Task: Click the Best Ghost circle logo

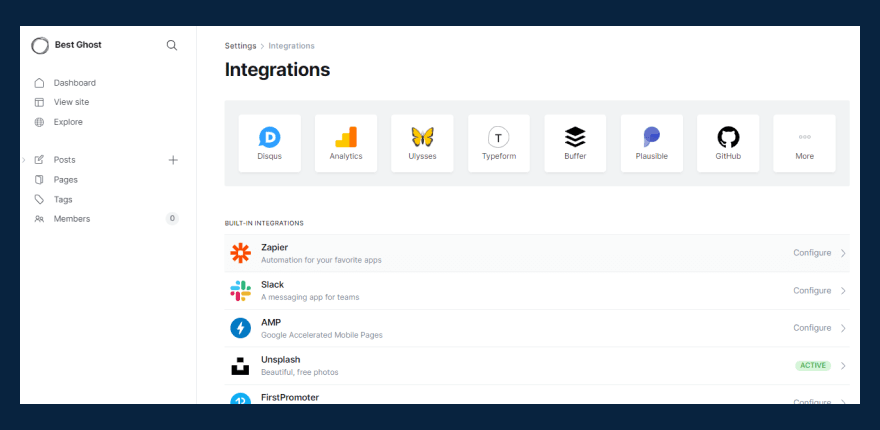Action: tap(40, 45)
